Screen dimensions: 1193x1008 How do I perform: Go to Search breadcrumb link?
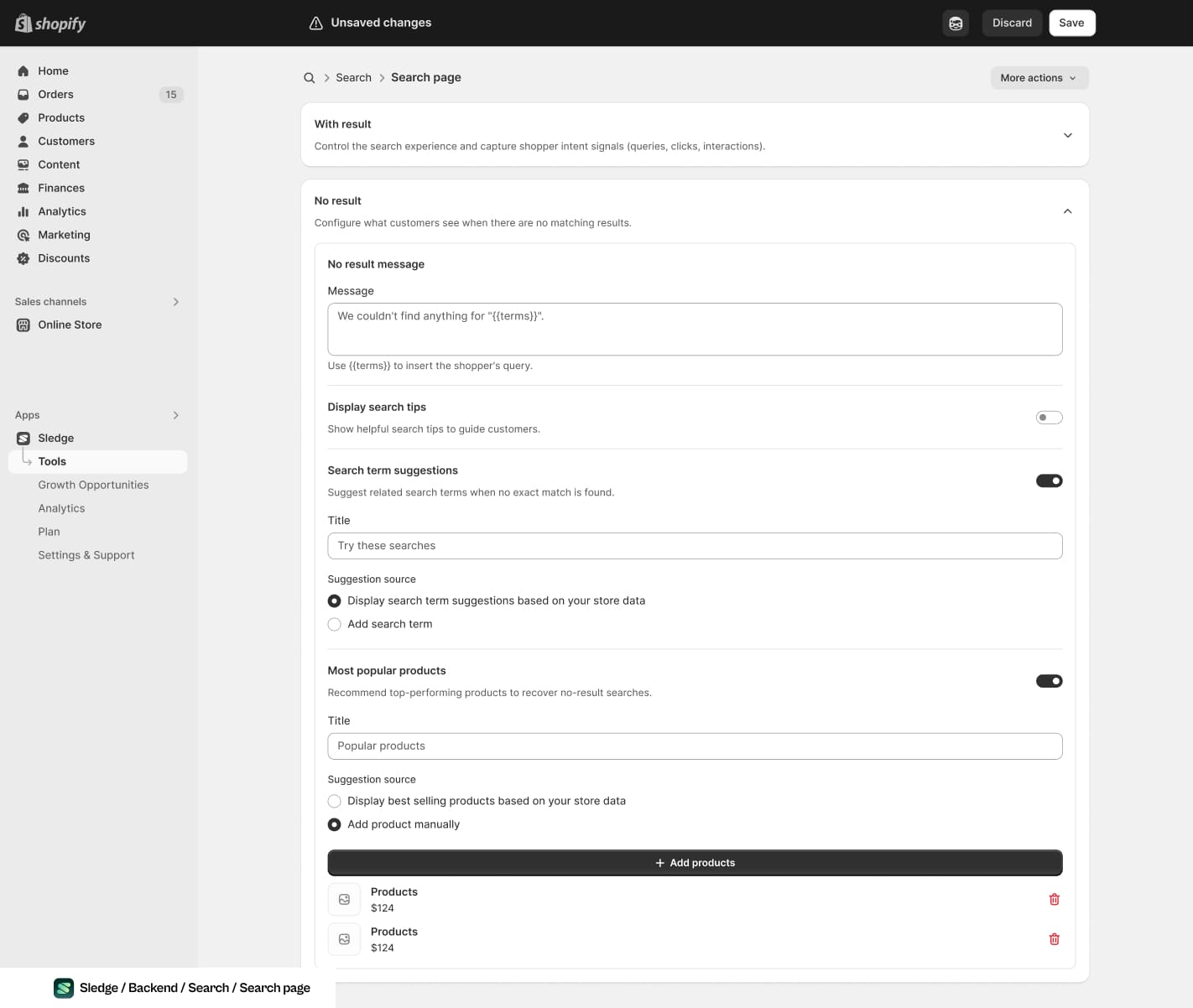pos(353,78)
